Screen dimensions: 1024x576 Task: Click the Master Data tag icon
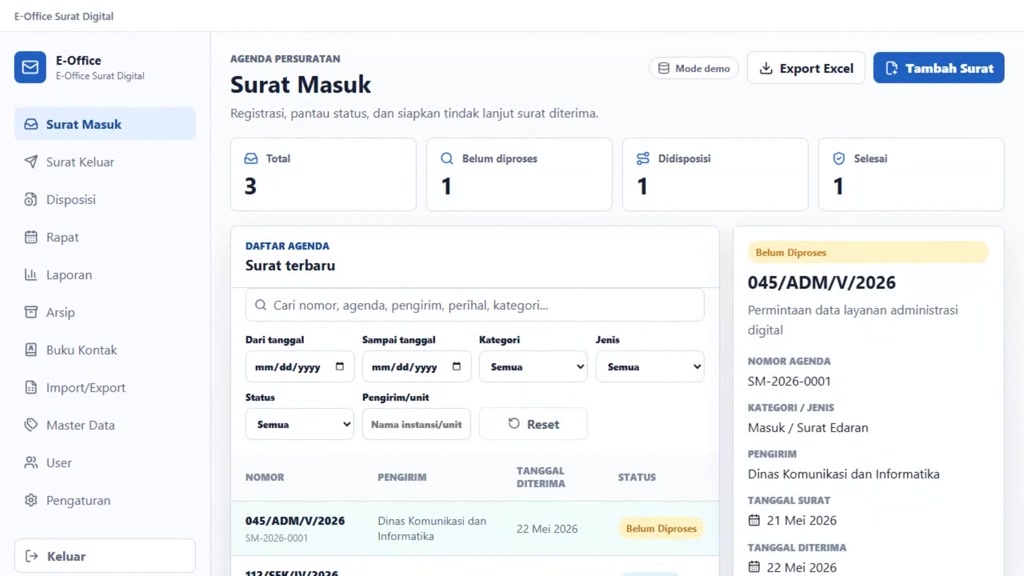pos(31,424)
